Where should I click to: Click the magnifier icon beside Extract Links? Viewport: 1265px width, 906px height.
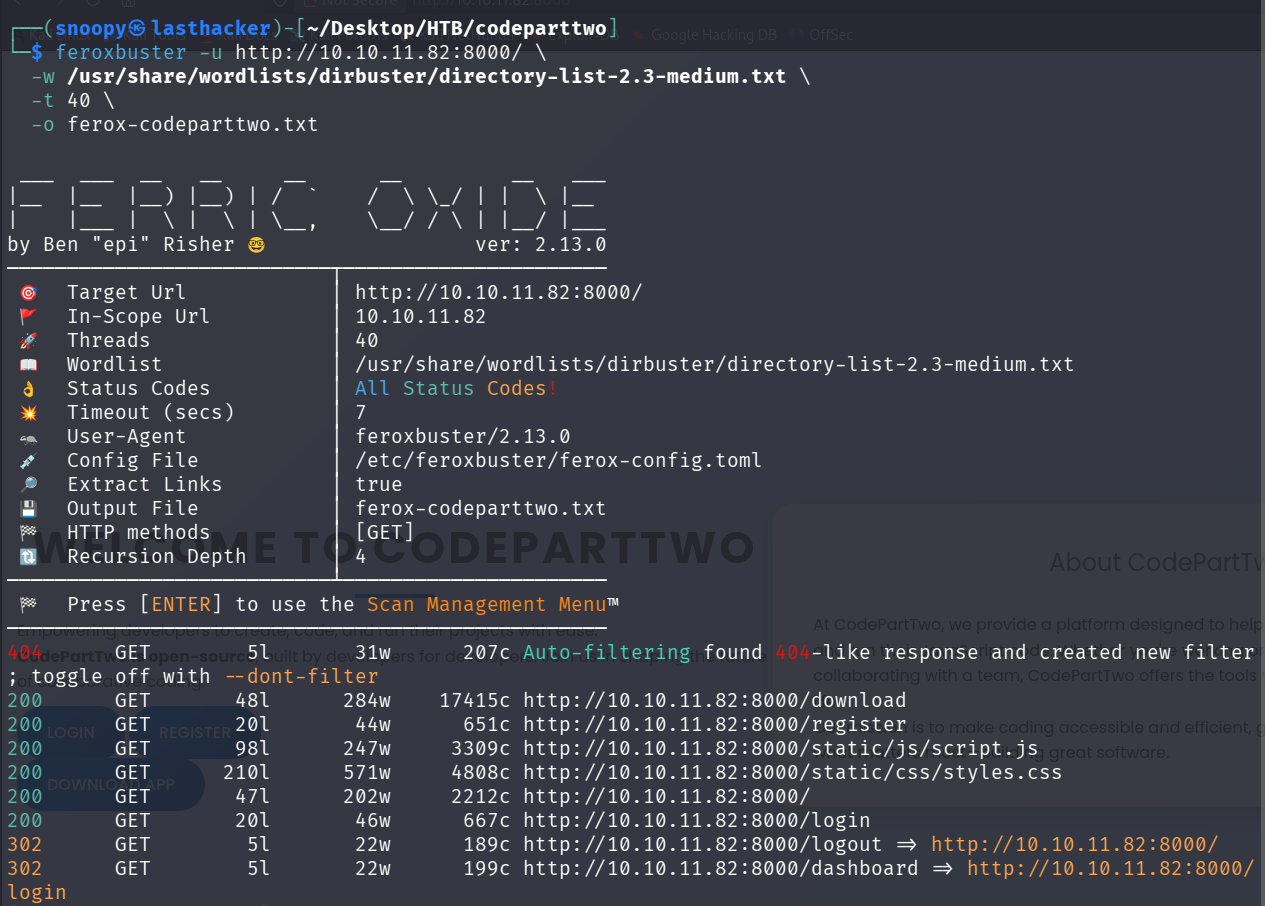click(x=28, y=485)
